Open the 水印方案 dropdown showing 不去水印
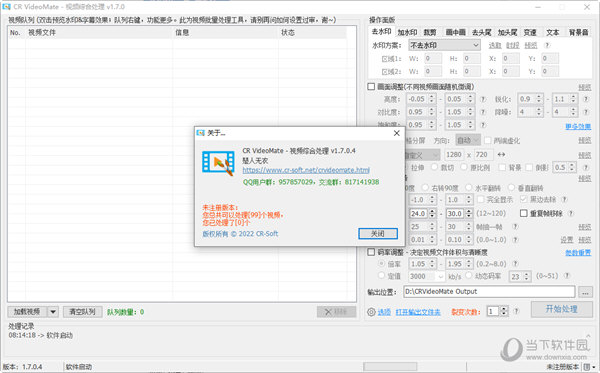 point(444,46)
